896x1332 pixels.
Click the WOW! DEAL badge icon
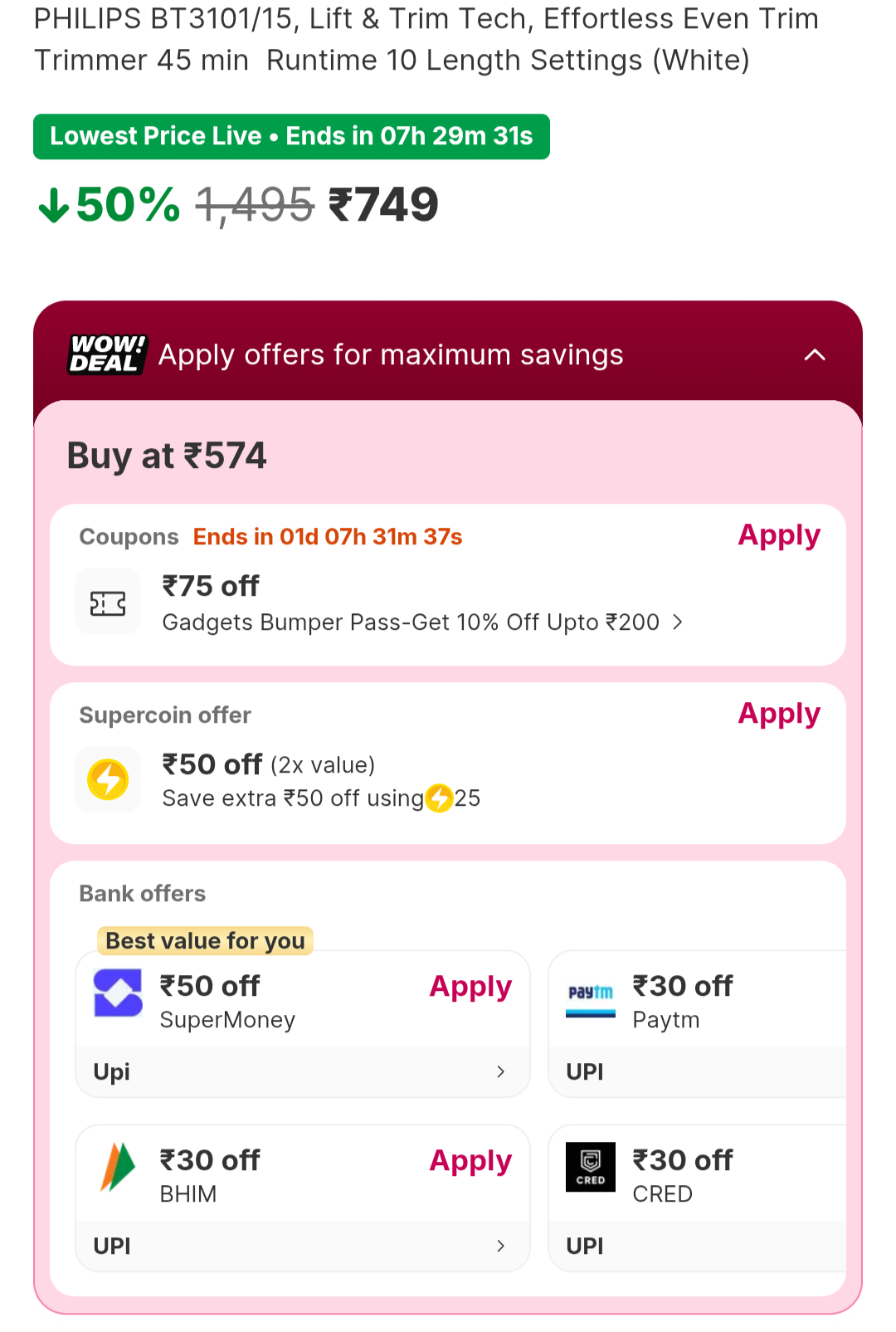point(108,354)
